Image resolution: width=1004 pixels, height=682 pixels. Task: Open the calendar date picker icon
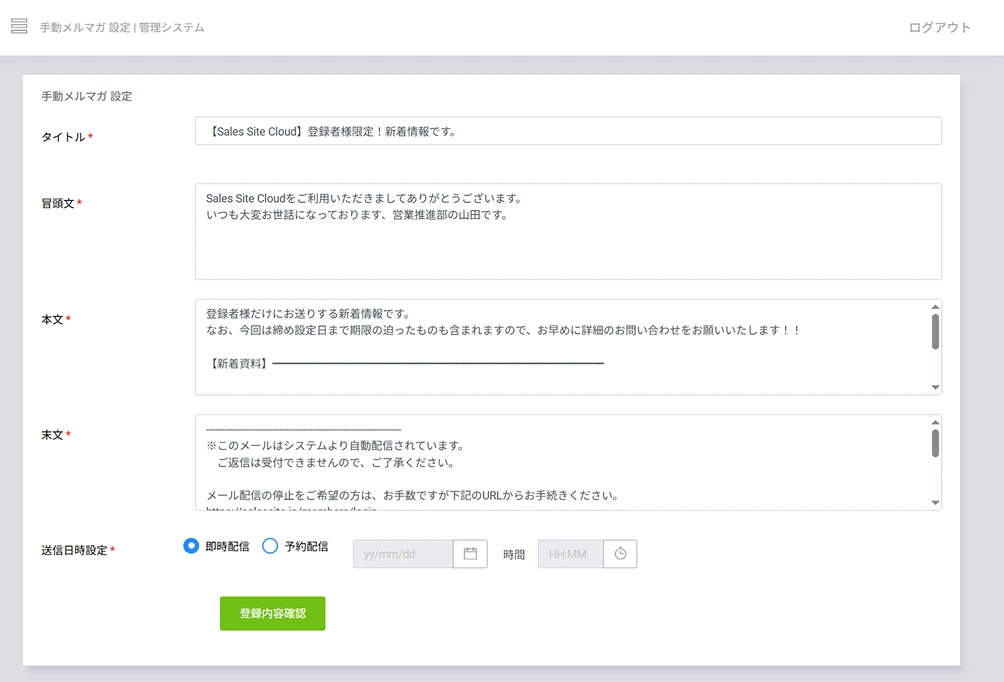[x=470, y=554]
